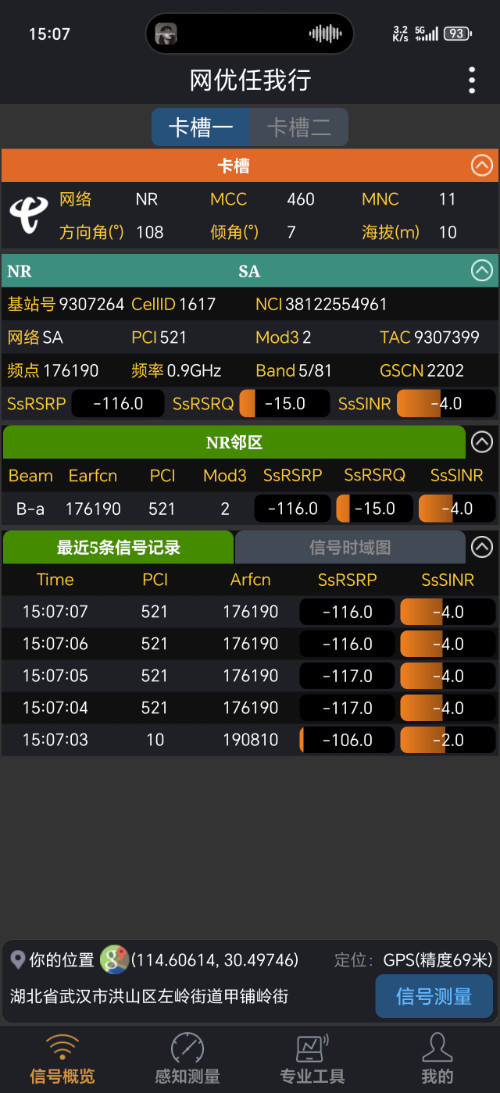The height and width of the screenshot is (1093, 500).
Task: Select the 15:07:06 signal record row
Action: click(x=250, y=643)
